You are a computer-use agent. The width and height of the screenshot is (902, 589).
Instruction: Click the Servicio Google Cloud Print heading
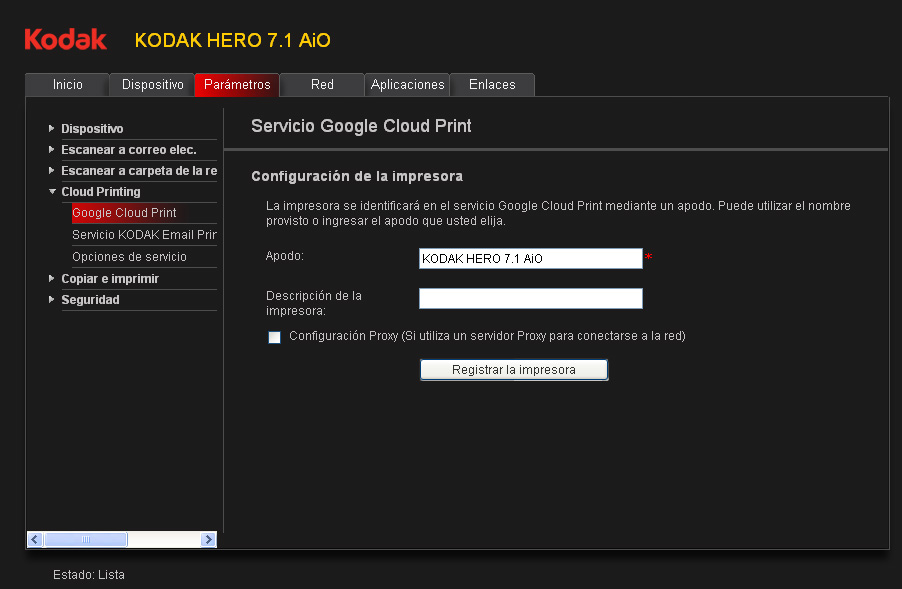point(361,126)
